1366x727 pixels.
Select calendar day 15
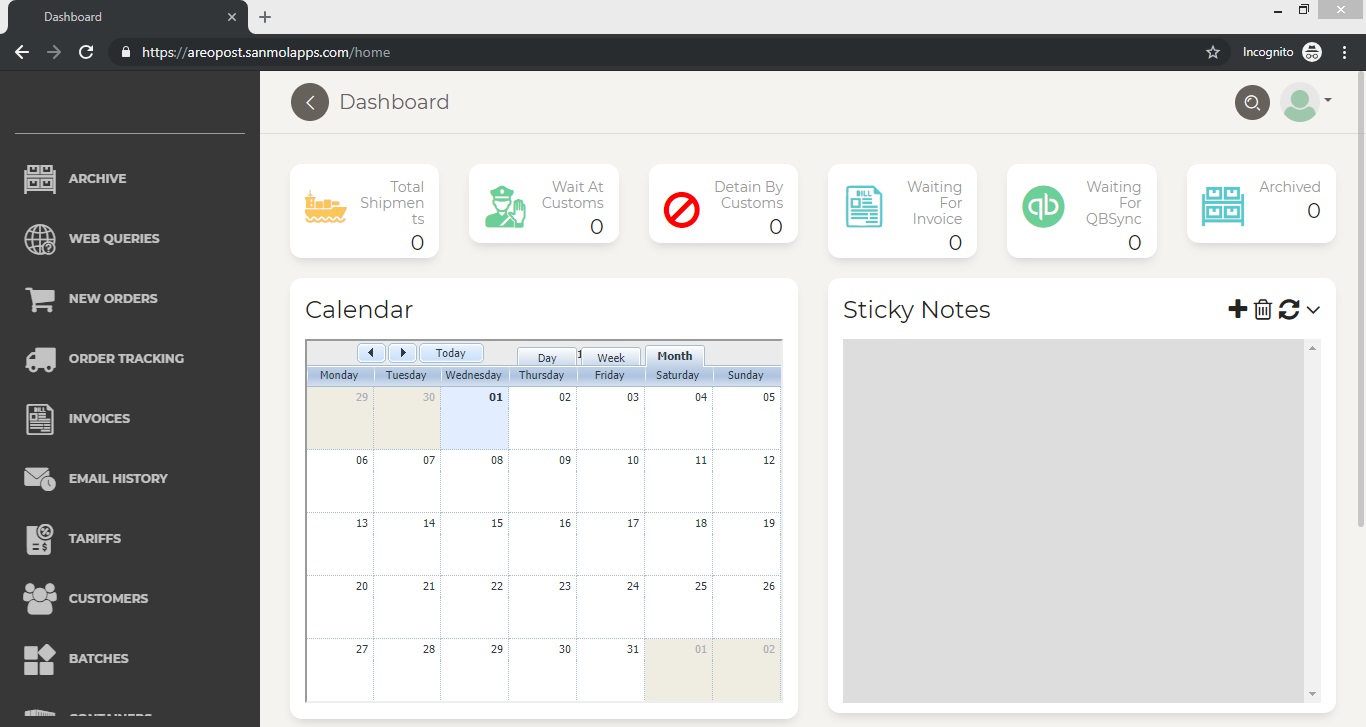tap(475, 544)
